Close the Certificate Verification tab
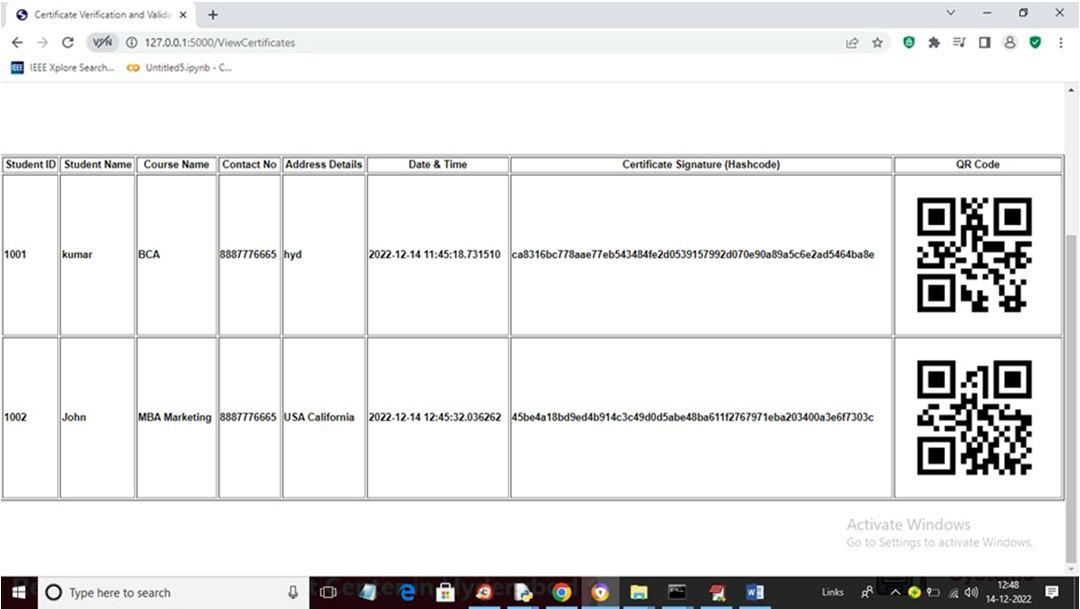 click(x=183, y=14)
